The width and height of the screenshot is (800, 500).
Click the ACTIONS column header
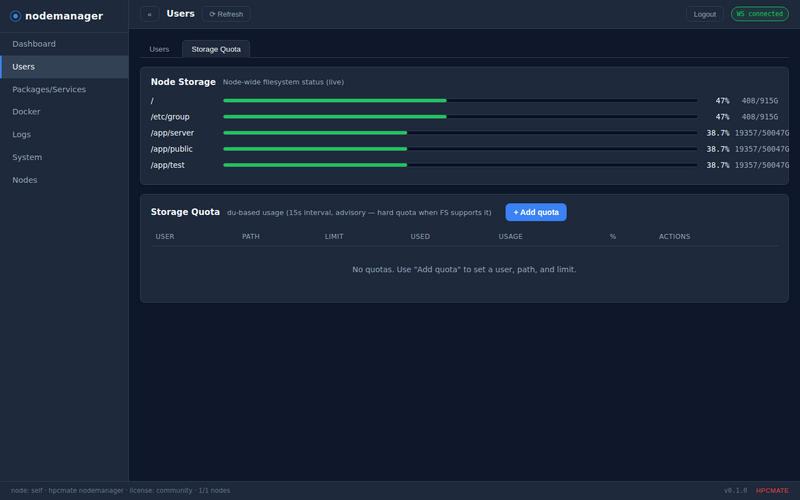coord(674,237)
